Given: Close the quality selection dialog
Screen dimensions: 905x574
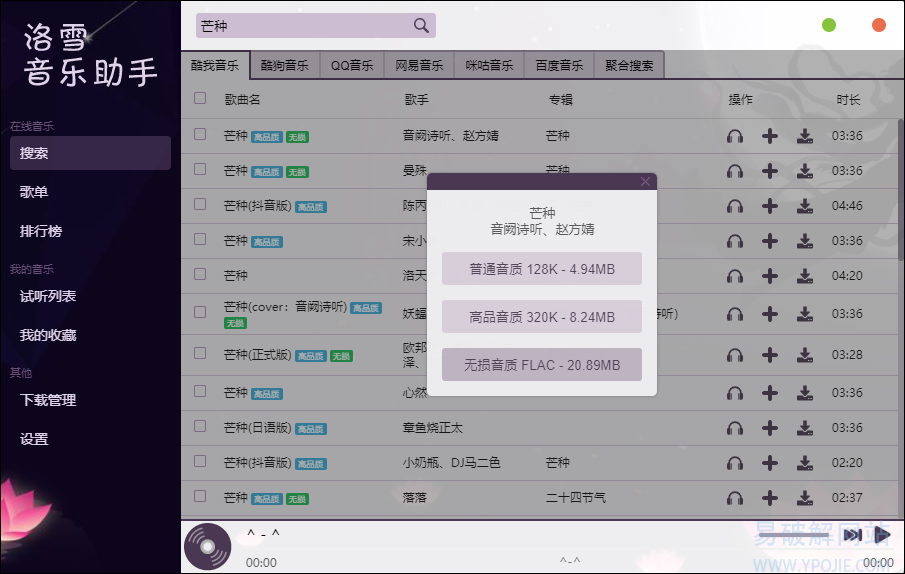Looking at the screenshot, I should (x=645, y=182).
